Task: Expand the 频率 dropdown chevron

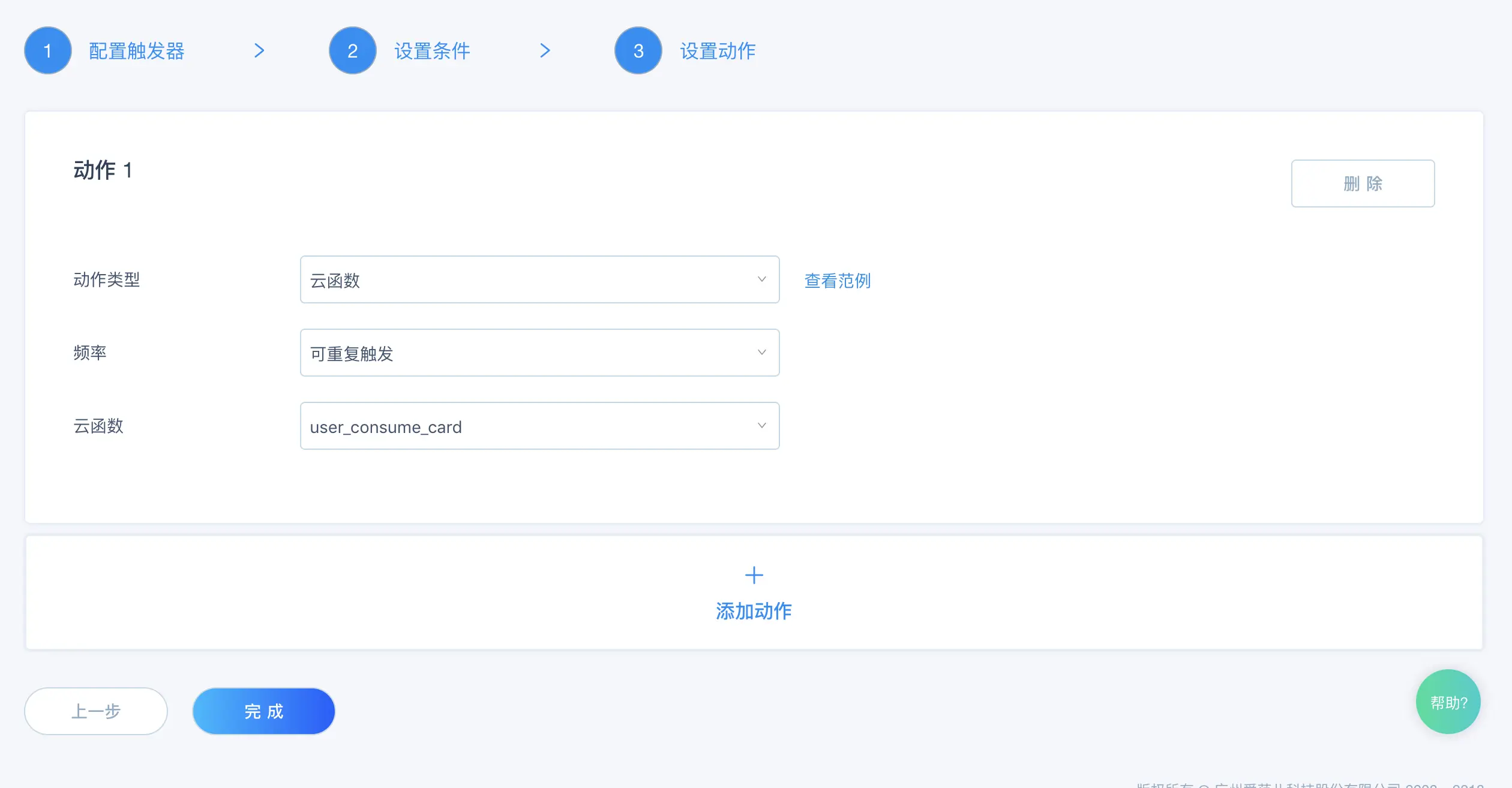Action: 762,353
